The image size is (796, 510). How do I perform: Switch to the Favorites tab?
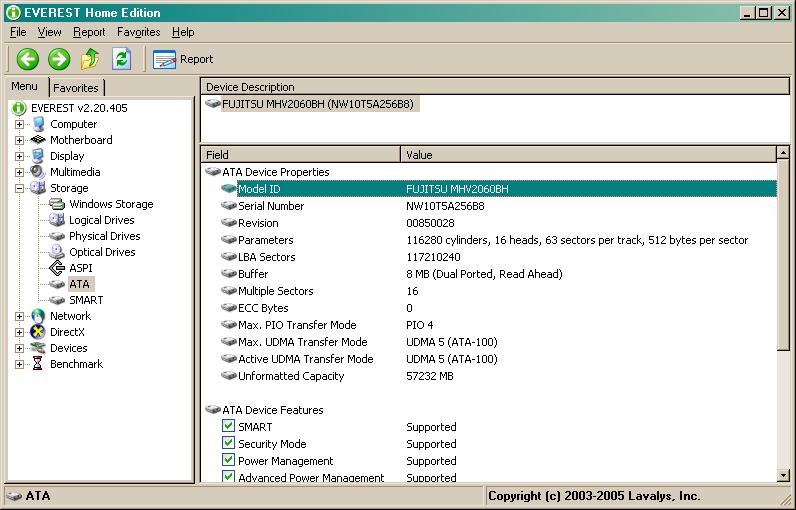76,88
